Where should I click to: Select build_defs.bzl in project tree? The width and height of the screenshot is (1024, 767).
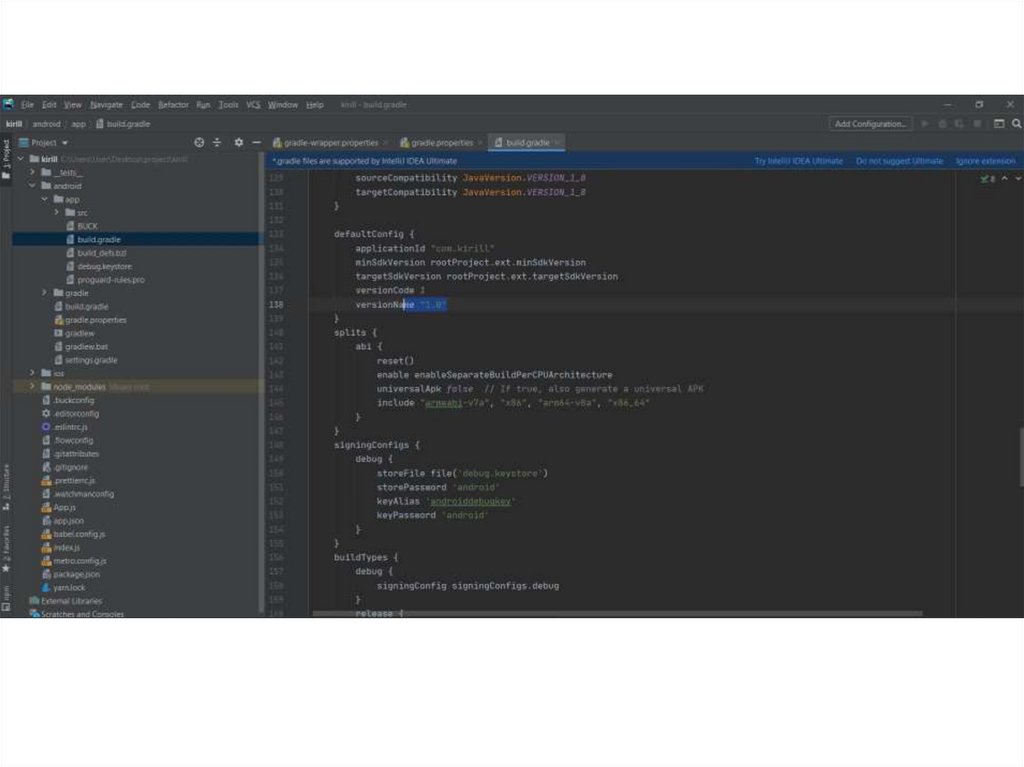point(96,253)
